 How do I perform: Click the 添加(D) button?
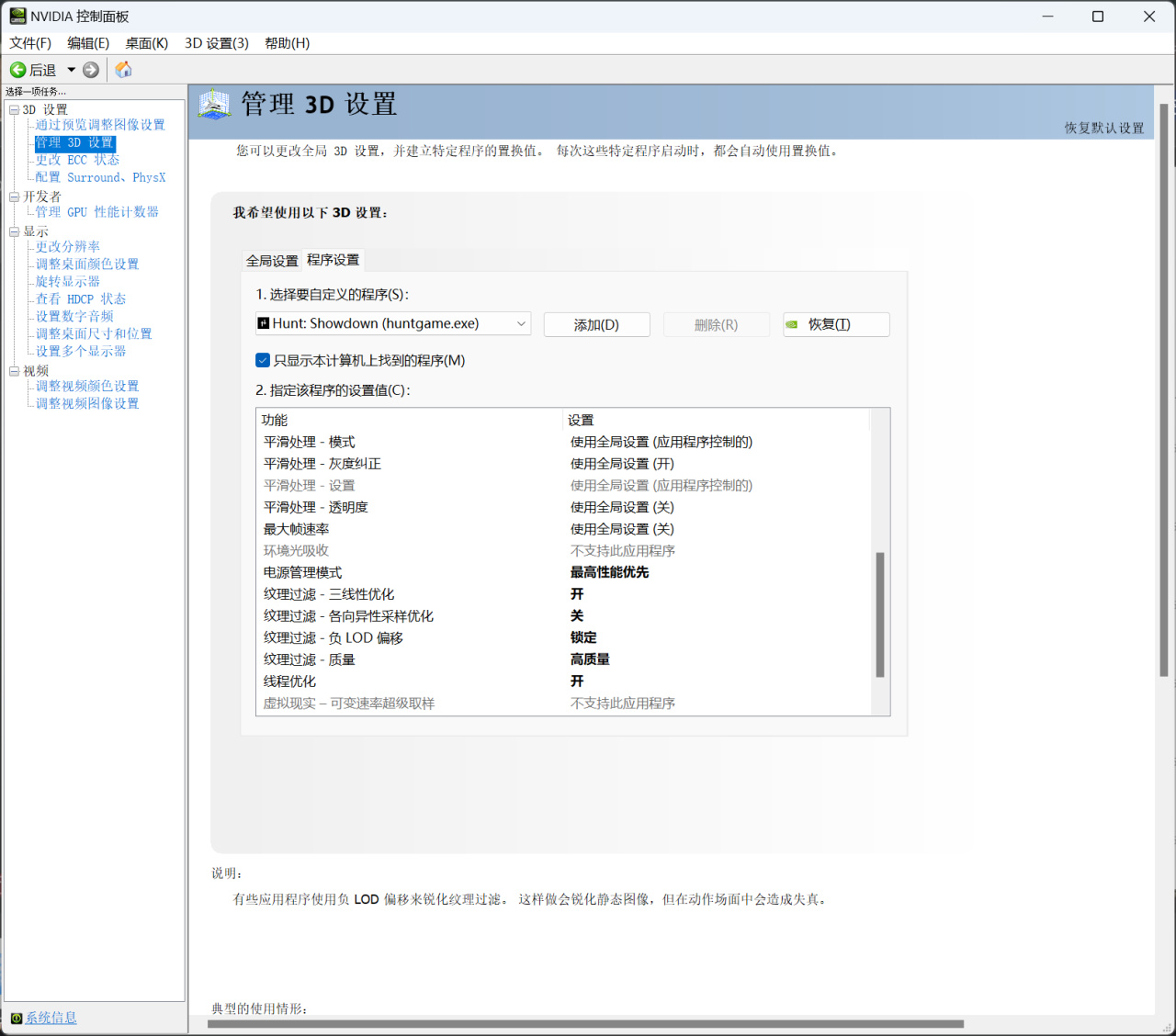coord(597,324)
